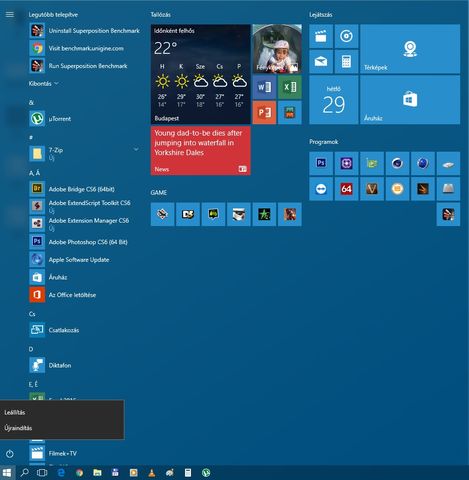
Task: Open the Budapest weather tile
Action: pos(200,74)
